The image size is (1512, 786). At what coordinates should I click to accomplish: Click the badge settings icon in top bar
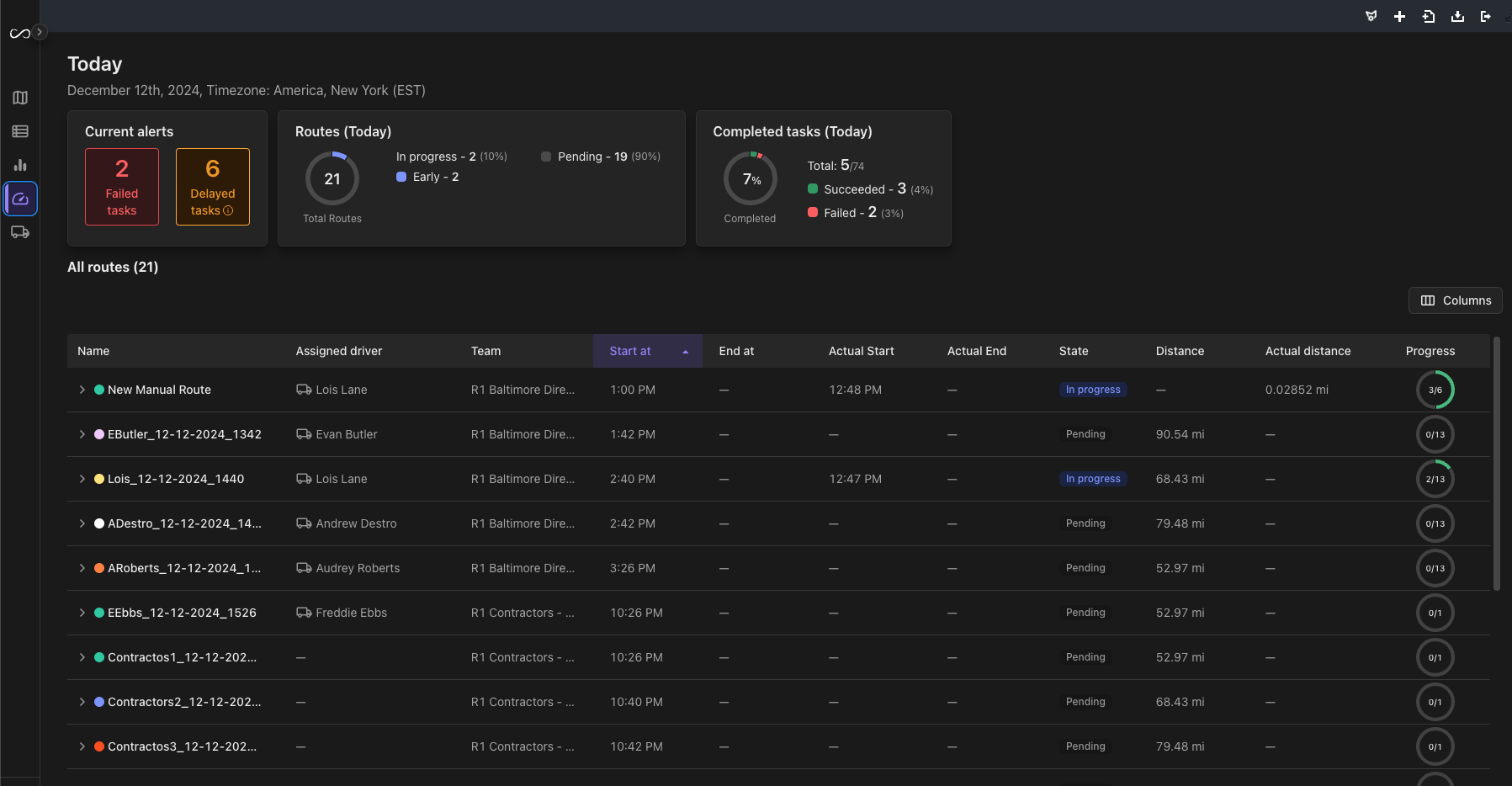pos(1371,16)
